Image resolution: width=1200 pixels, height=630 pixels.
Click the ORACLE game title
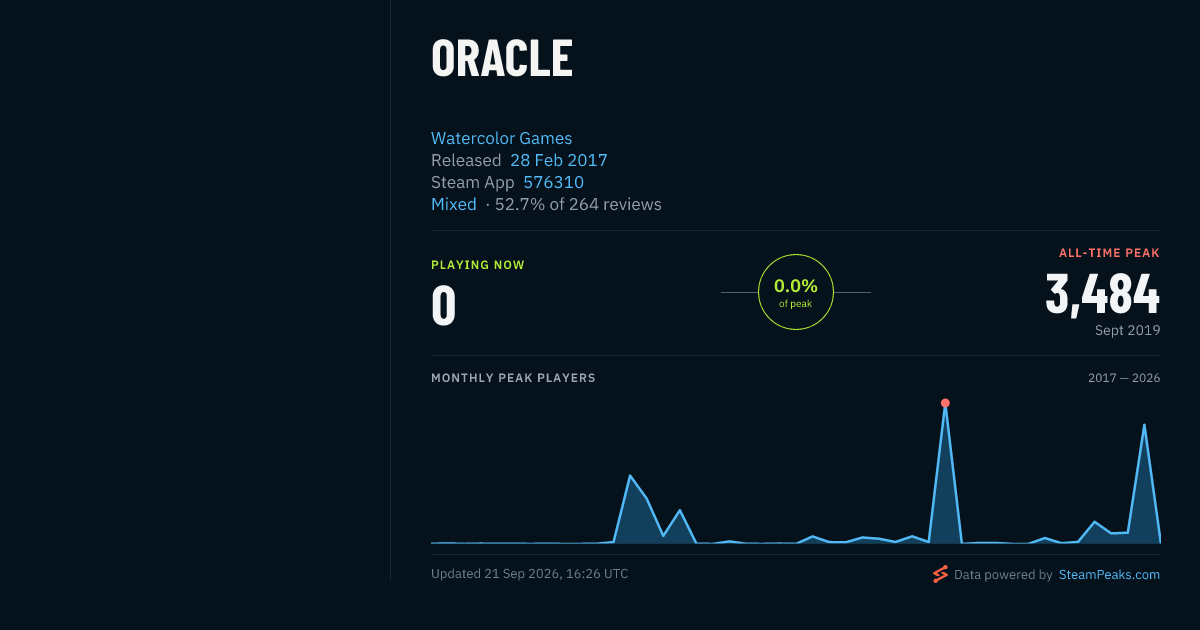[502, 59]
